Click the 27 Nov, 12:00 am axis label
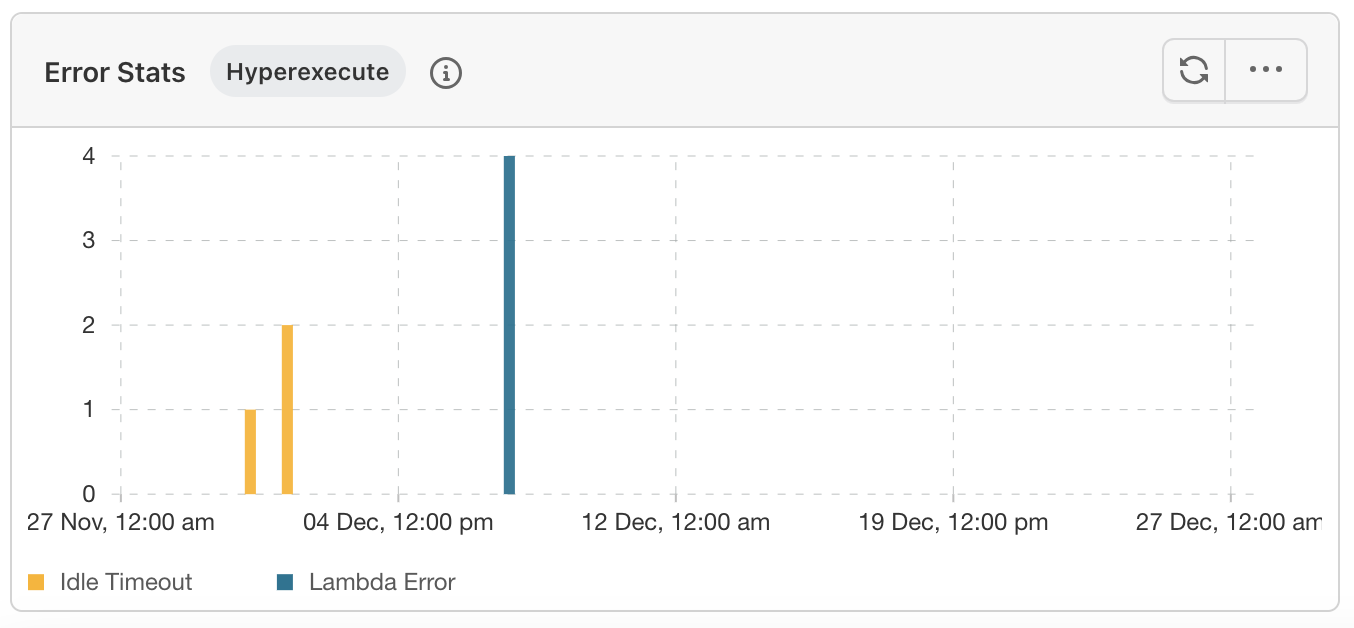 [120, 522]
